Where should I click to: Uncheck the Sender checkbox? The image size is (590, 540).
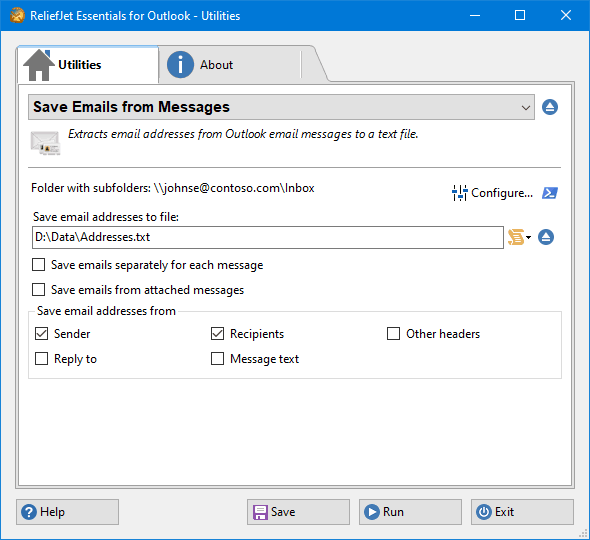coord(41,334)
